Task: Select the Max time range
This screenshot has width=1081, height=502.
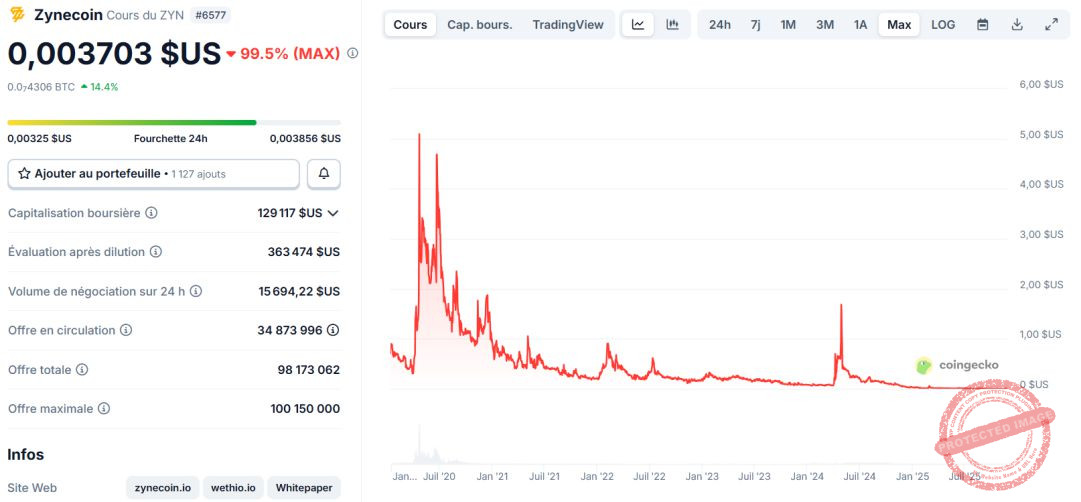Action: 899,25
